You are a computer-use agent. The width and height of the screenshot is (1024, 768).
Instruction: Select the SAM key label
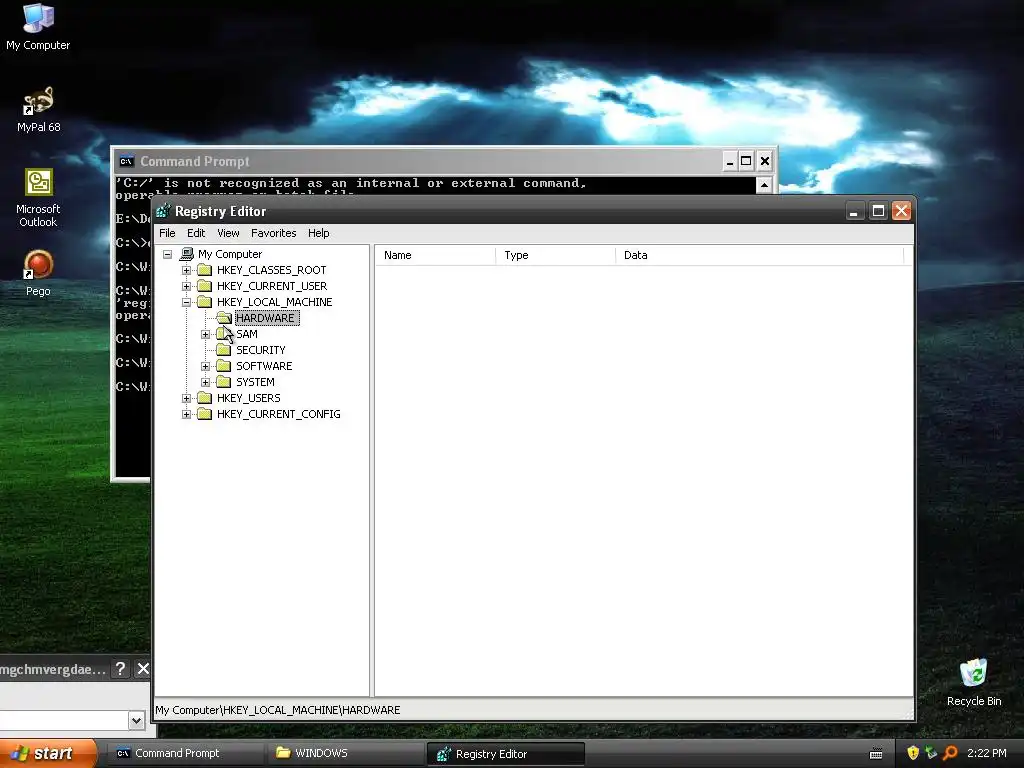(247, 334)
